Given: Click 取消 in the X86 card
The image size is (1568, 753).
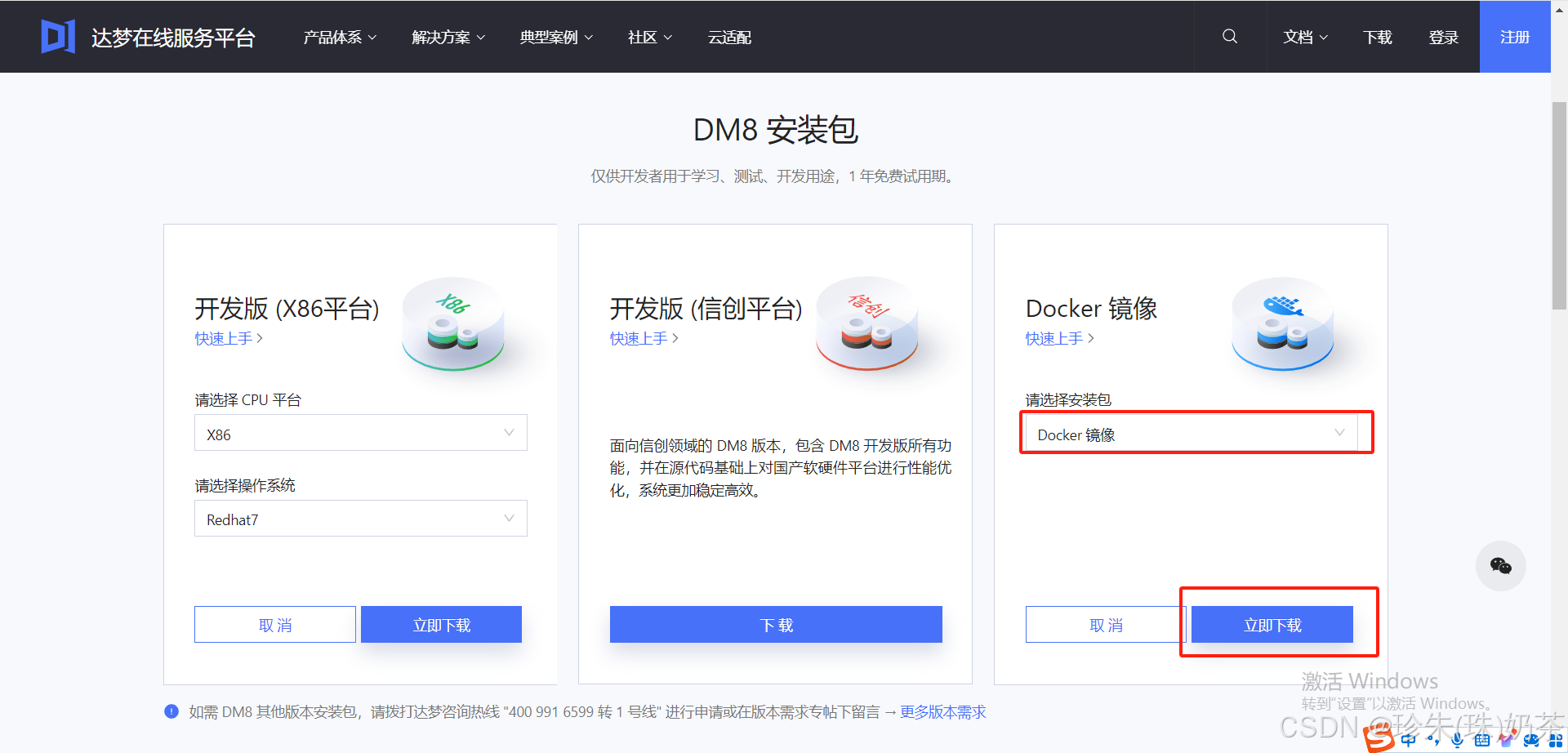Looking at the screenshot, I should click(x=275, y=625).
